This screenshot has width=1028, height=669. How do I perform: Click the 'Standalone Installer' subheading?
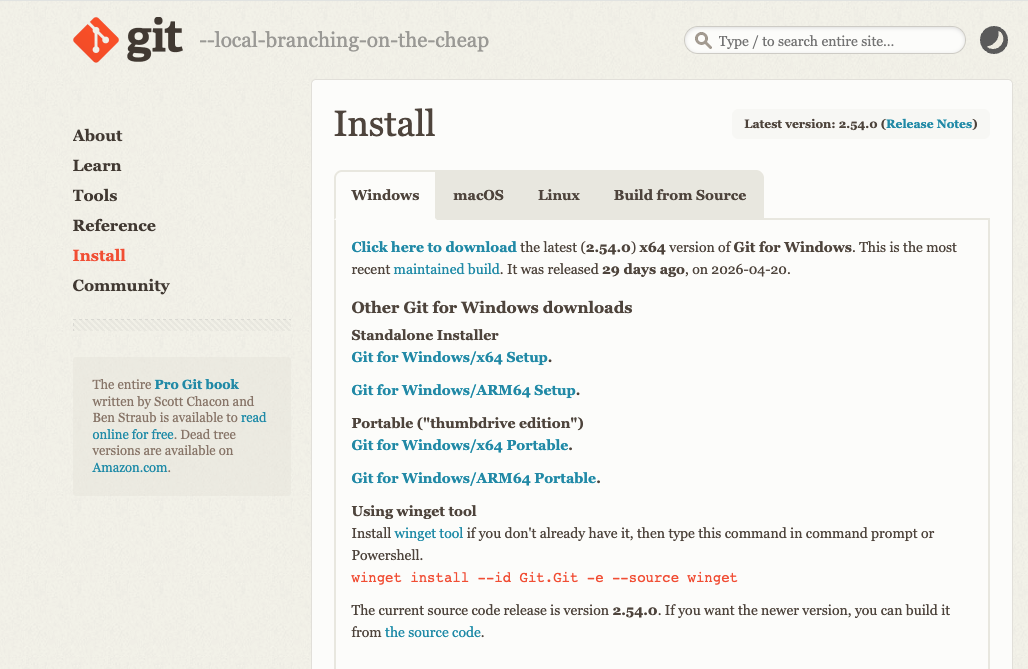[x=425, y=335]
